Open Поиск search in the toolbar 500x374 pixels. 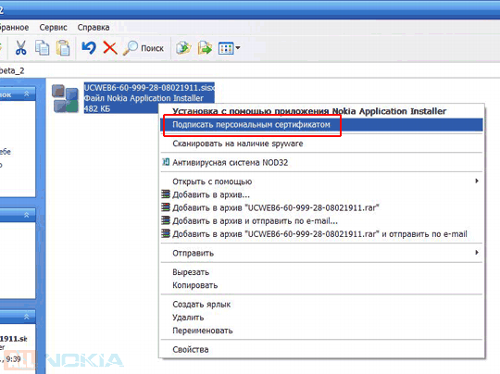pos(143,48)
